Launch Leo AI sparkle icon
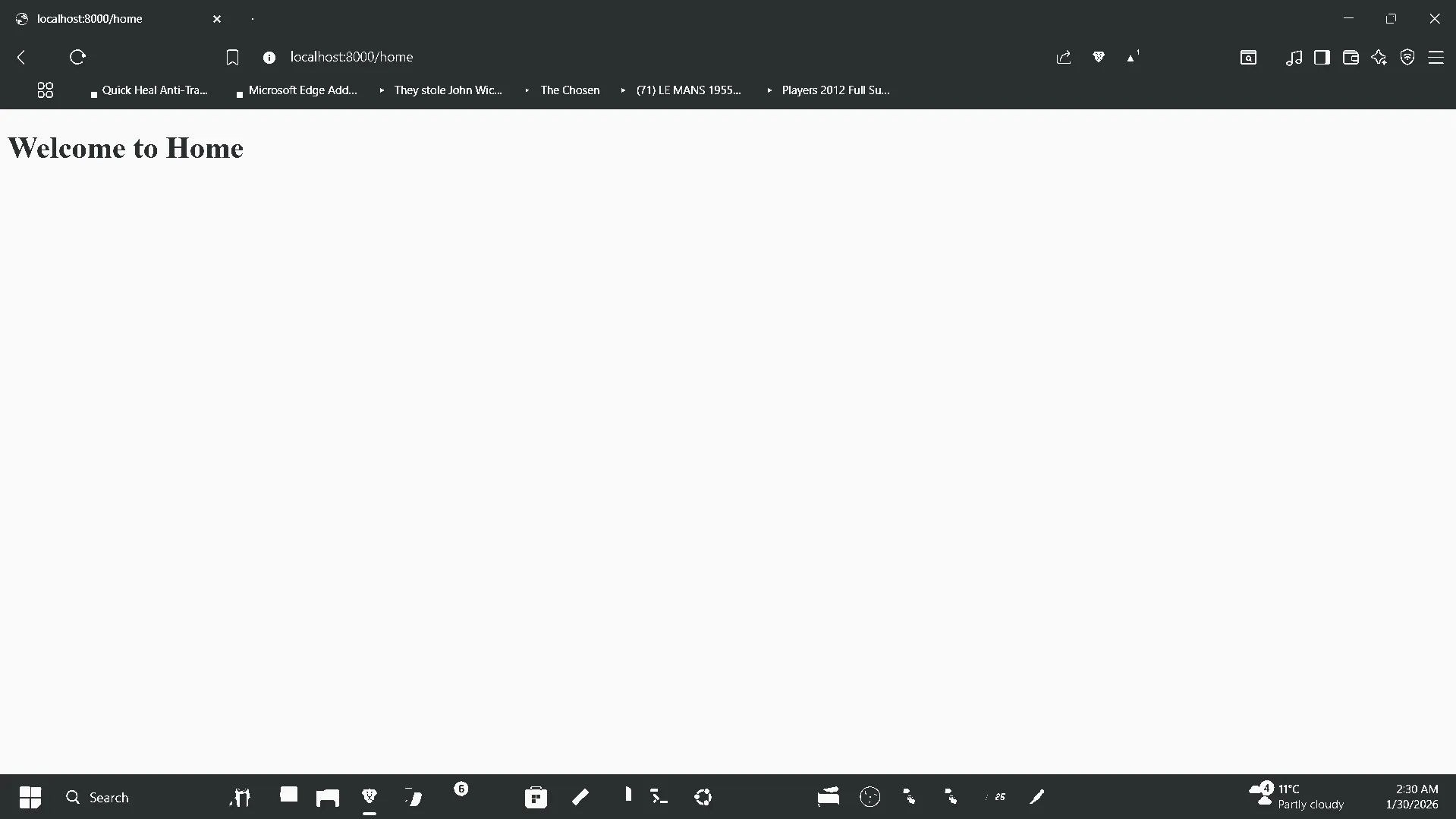The image size is (1456, 819). (1379, 57)
